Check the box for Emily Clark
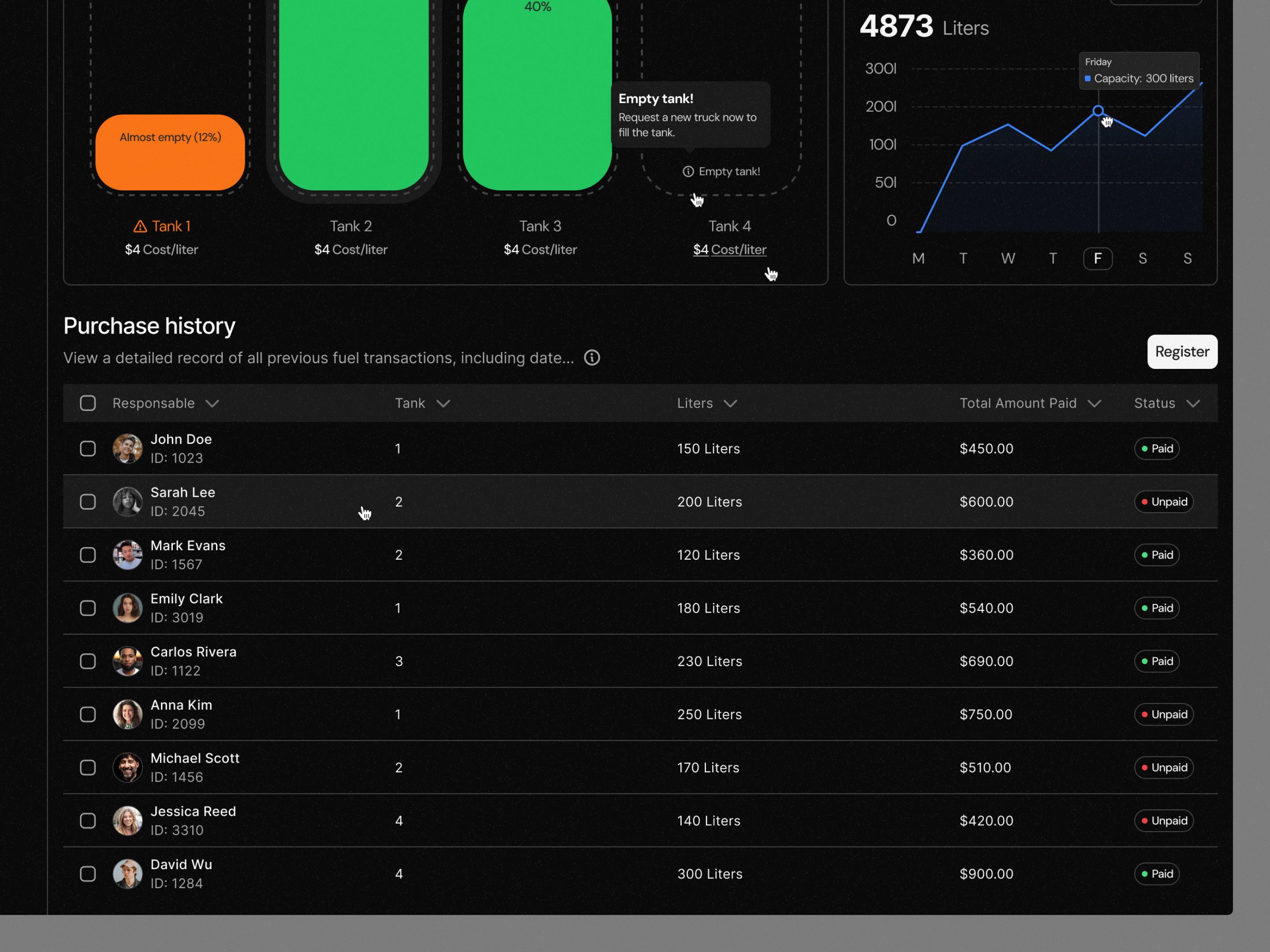 (88, 608)
